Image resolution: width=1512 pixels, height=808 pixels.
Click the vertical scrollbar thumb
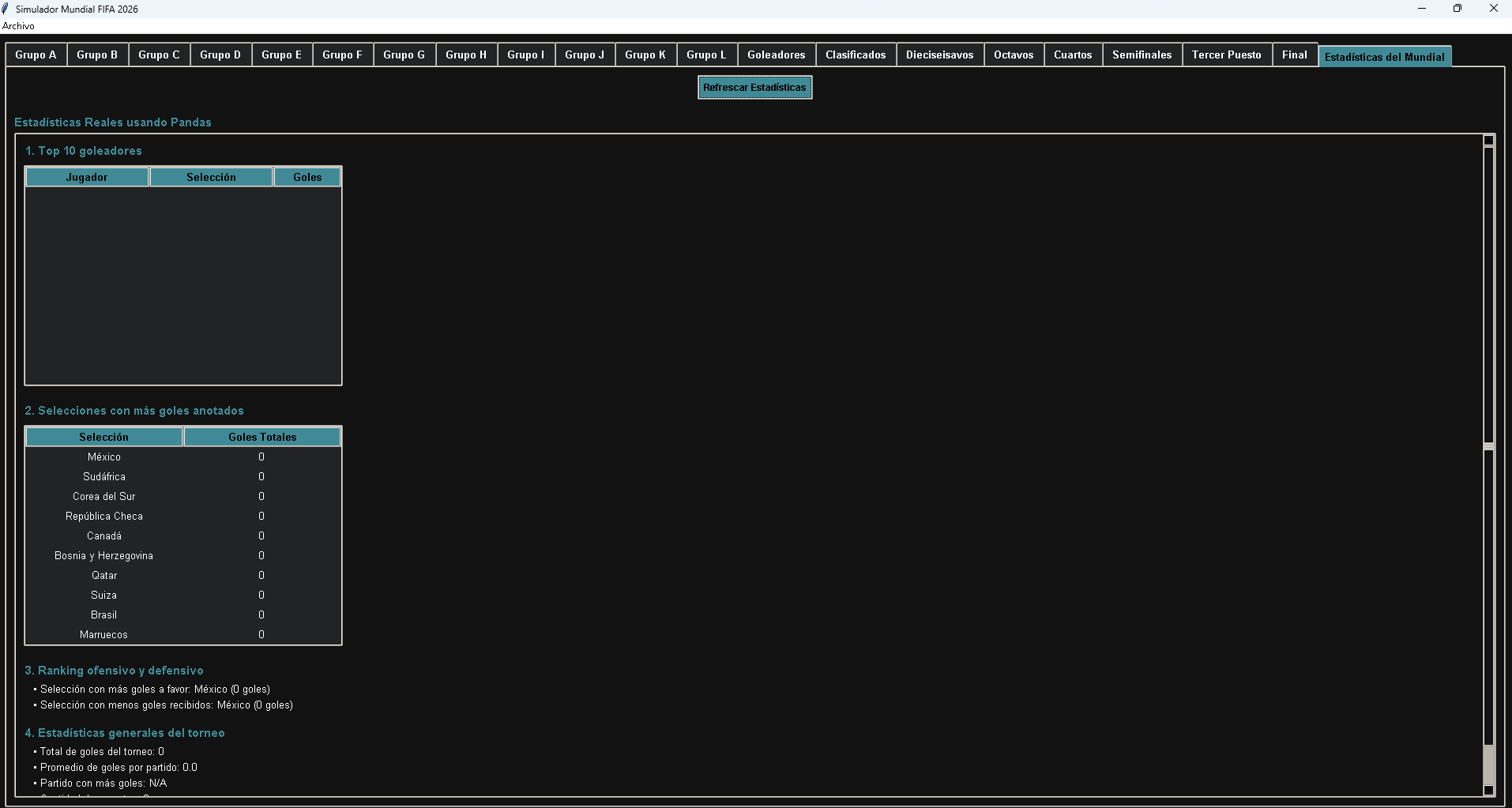point(1488,446)
